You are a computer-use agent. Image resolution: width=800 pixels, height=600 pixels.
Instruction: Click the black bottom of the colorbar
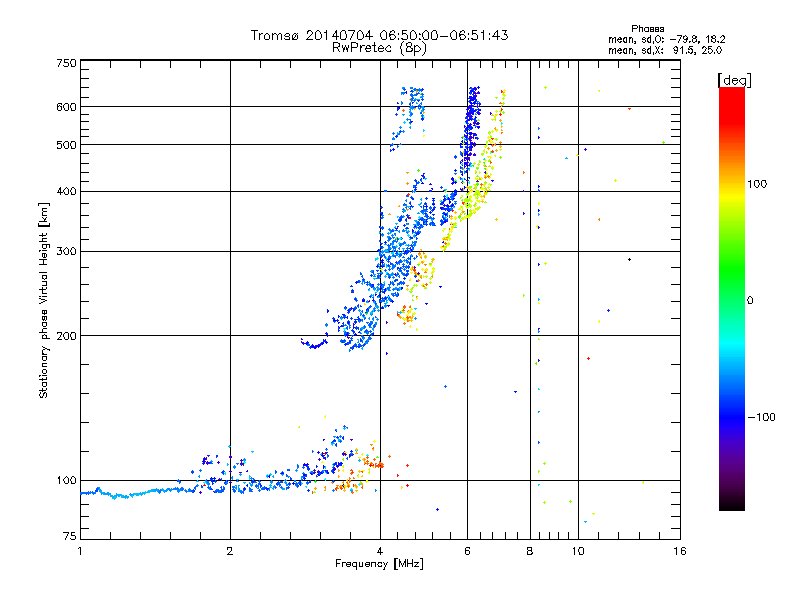(x=732, y=503)
